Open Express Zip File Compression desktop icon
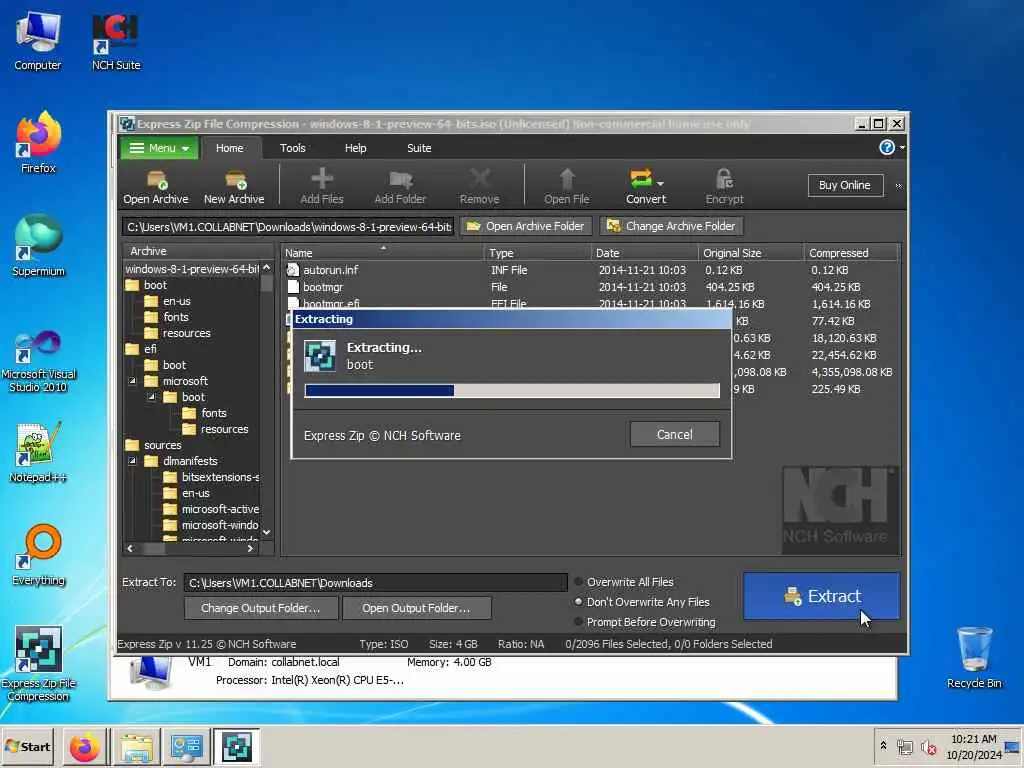Viewport: 1024px width, 768px height. [38, 664]
